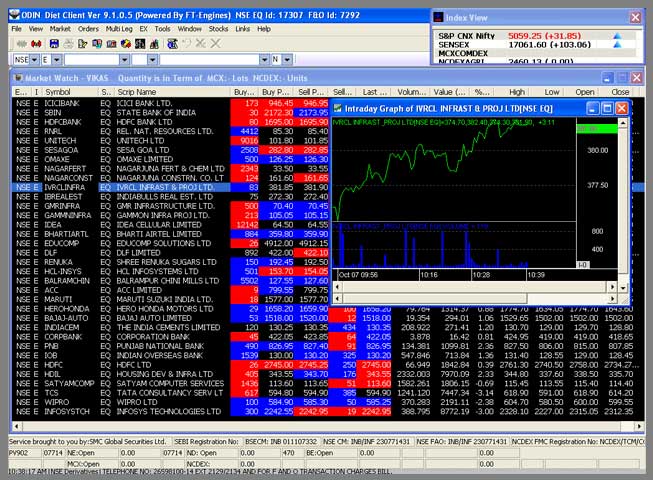Click the blue globe with hat toolbar icon

[172, 44]
